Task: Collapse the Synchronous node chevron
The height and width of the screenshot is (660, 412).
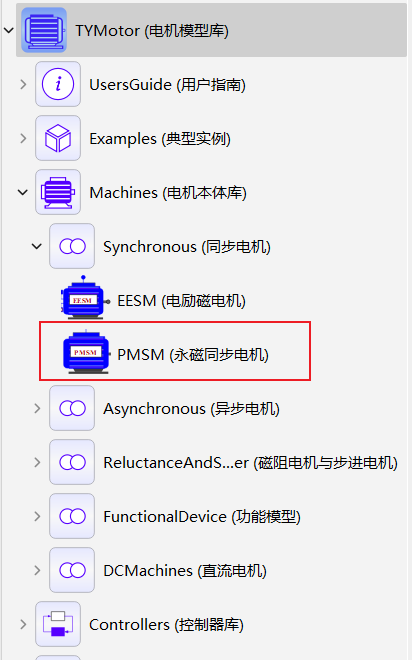Action: point(37,246)
